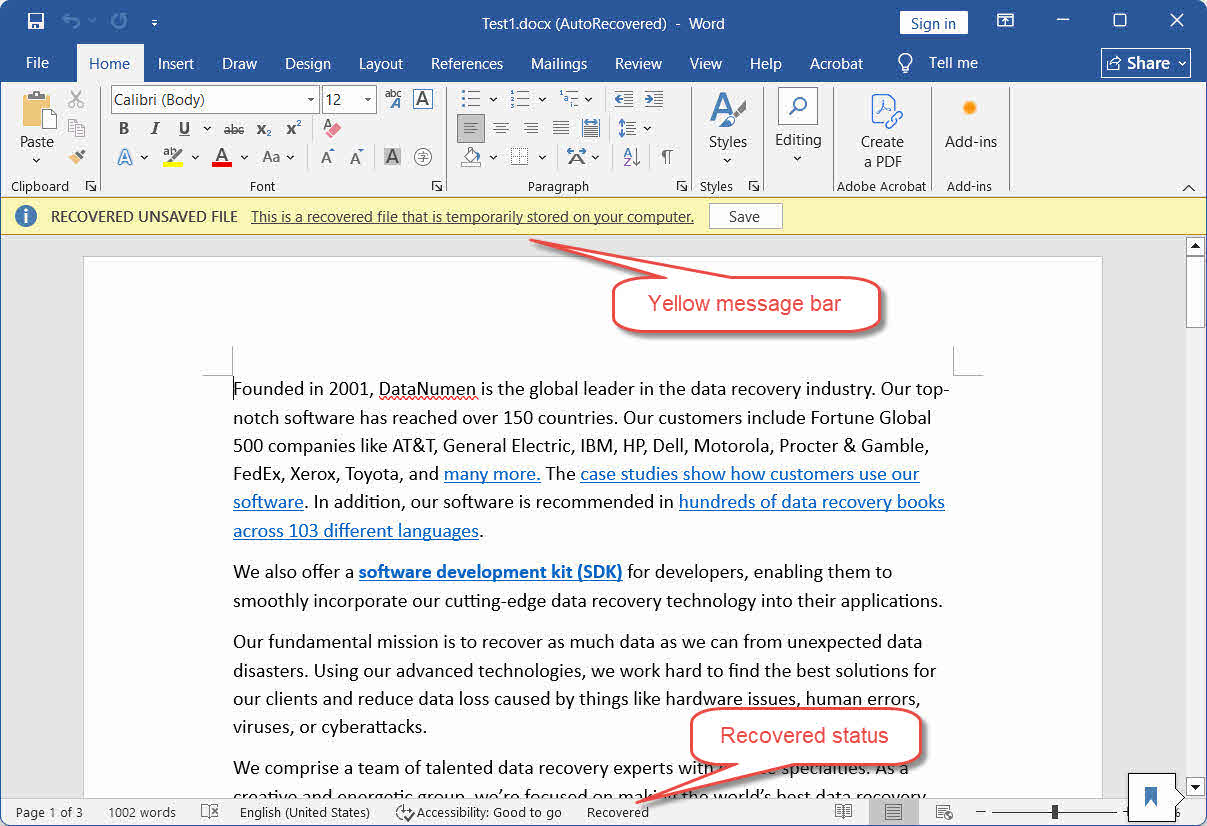Toggle Italic formatting
The width and height of the screenshot is (1207, 826).
[154, 129]
